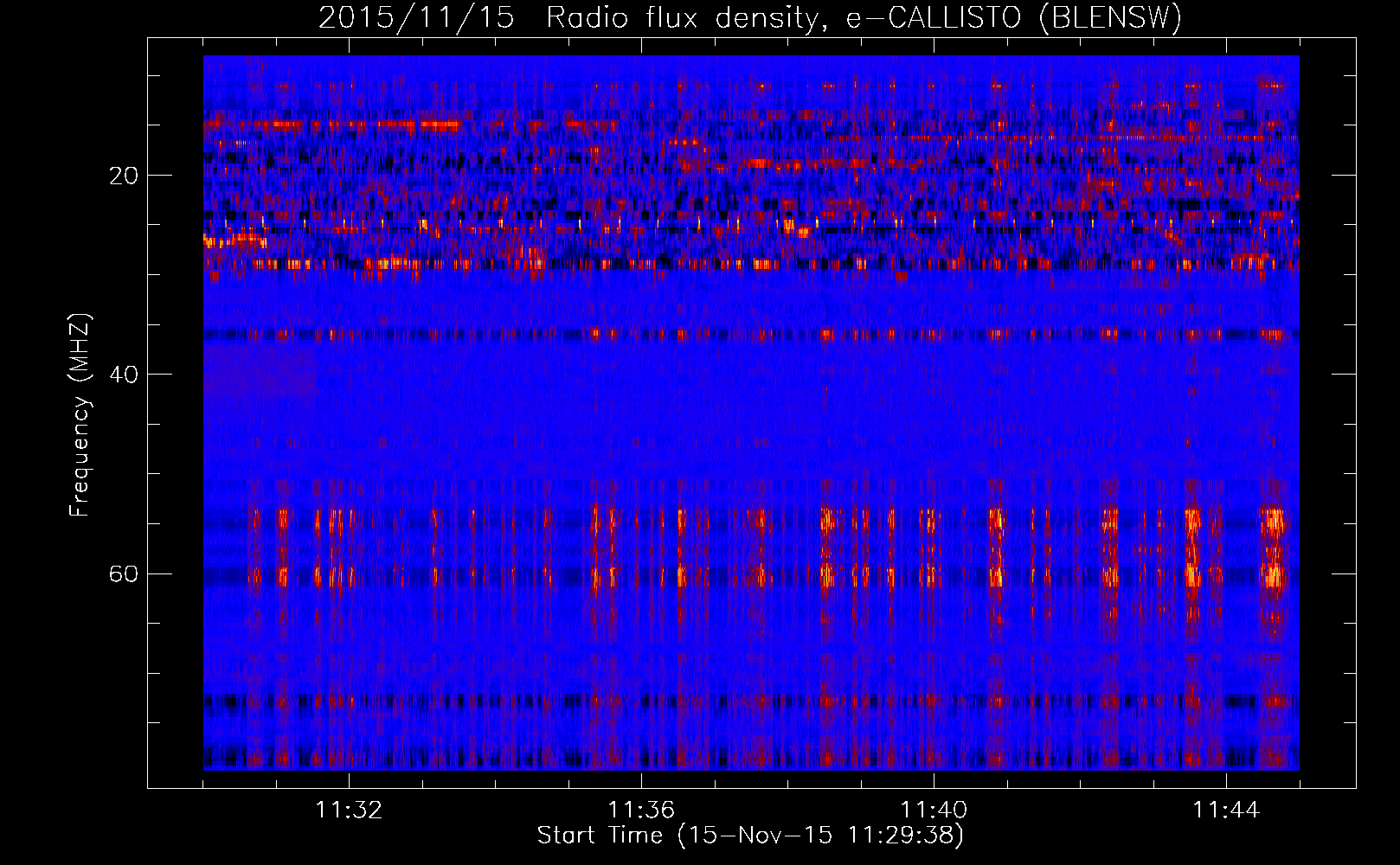Screen dimensions: 1400x865
Task: Click the '20' frequency tick label
Action: (124, 176)
